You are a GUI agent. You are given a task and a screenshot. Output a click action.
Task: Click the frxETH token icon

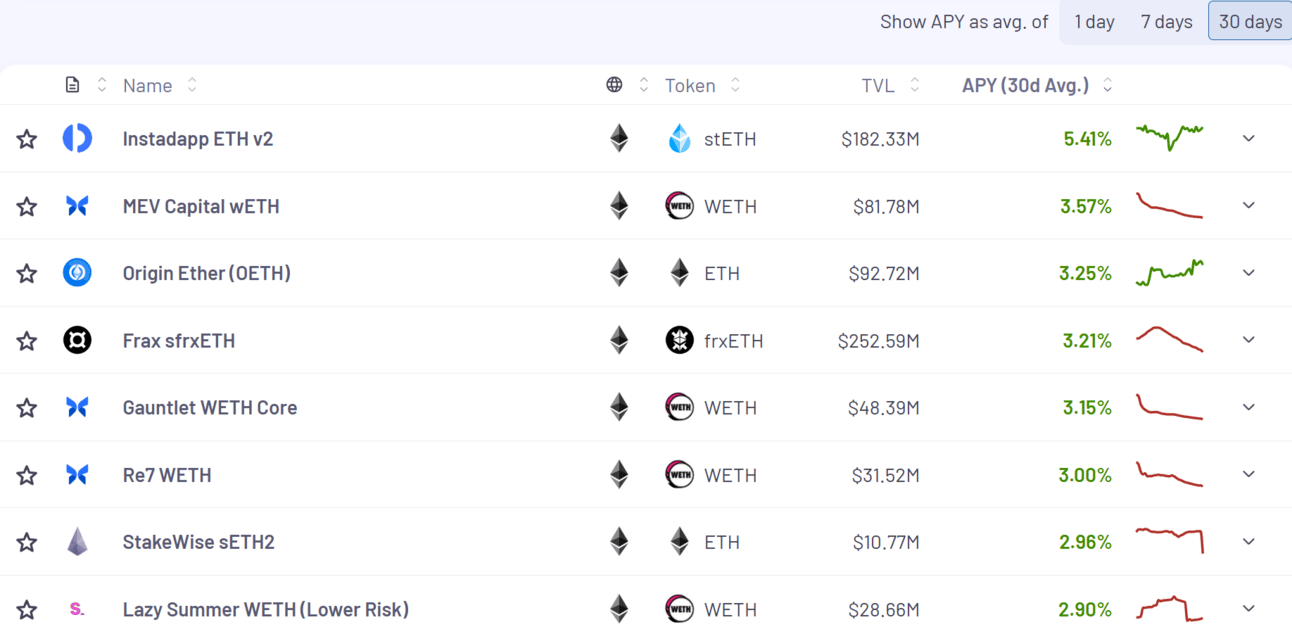pos(680,341)
